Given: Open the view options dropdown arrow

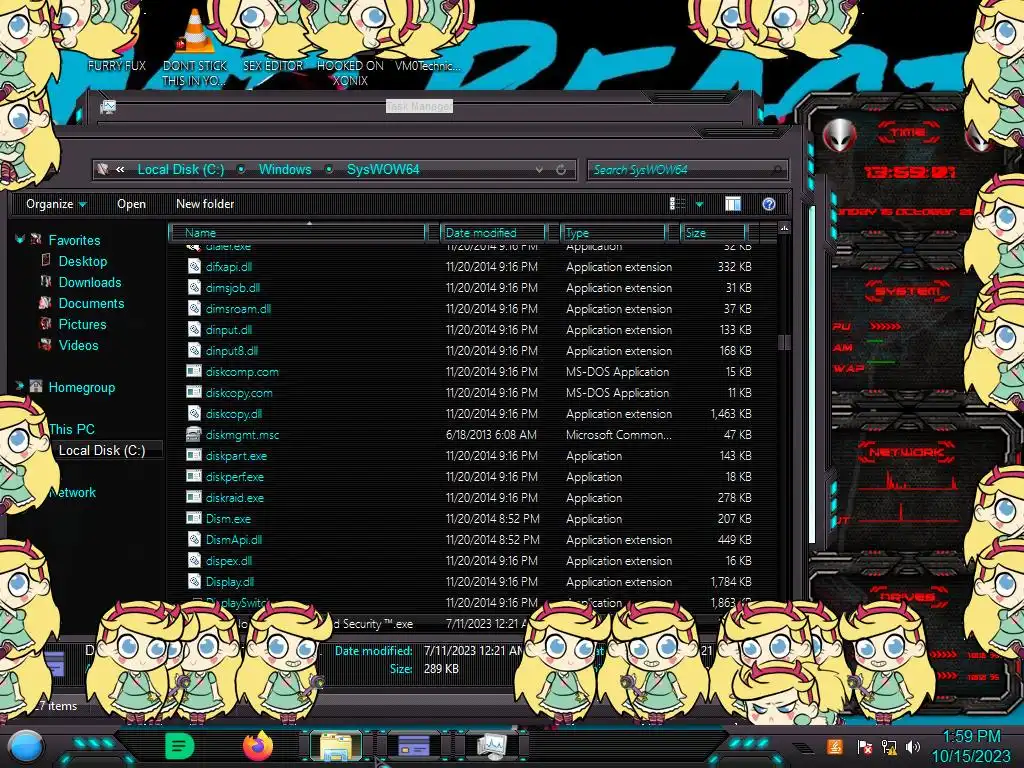Looking at the screenshot, I should pos(699,204).
